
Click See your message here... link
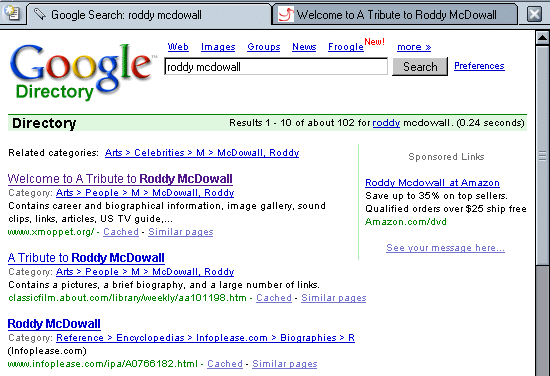click(x=445, y=248)
